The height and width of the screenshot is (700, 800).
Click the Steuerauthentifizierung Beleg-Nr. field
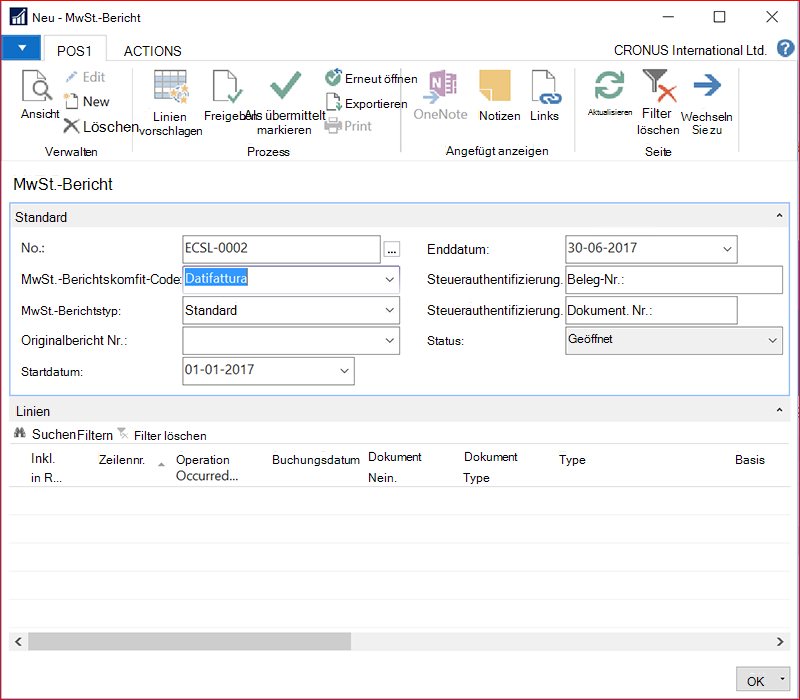(673, 280)
